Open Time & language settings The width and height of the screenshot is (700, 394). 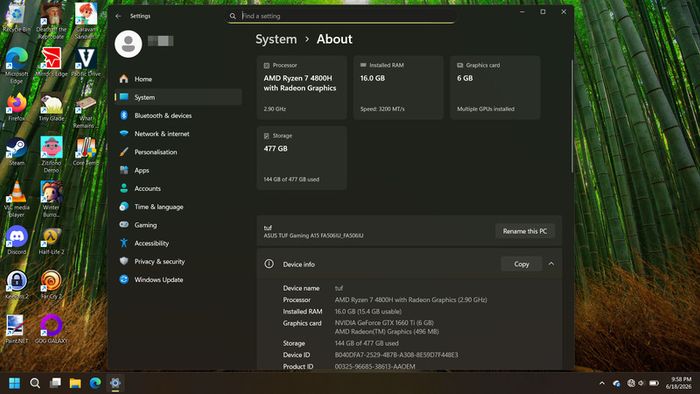[178, 207]
